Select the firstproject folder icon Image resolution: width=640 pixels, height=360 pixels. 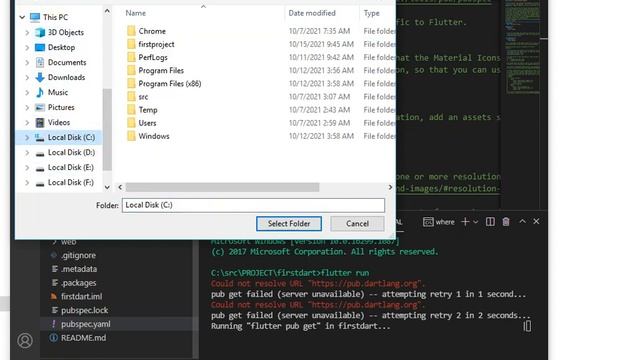131,44
